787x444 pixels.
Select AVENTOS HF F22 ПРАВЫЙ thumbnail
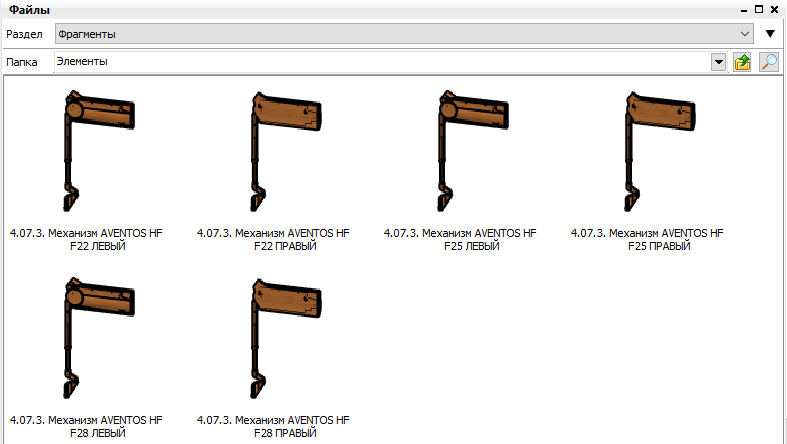(286, 151)
